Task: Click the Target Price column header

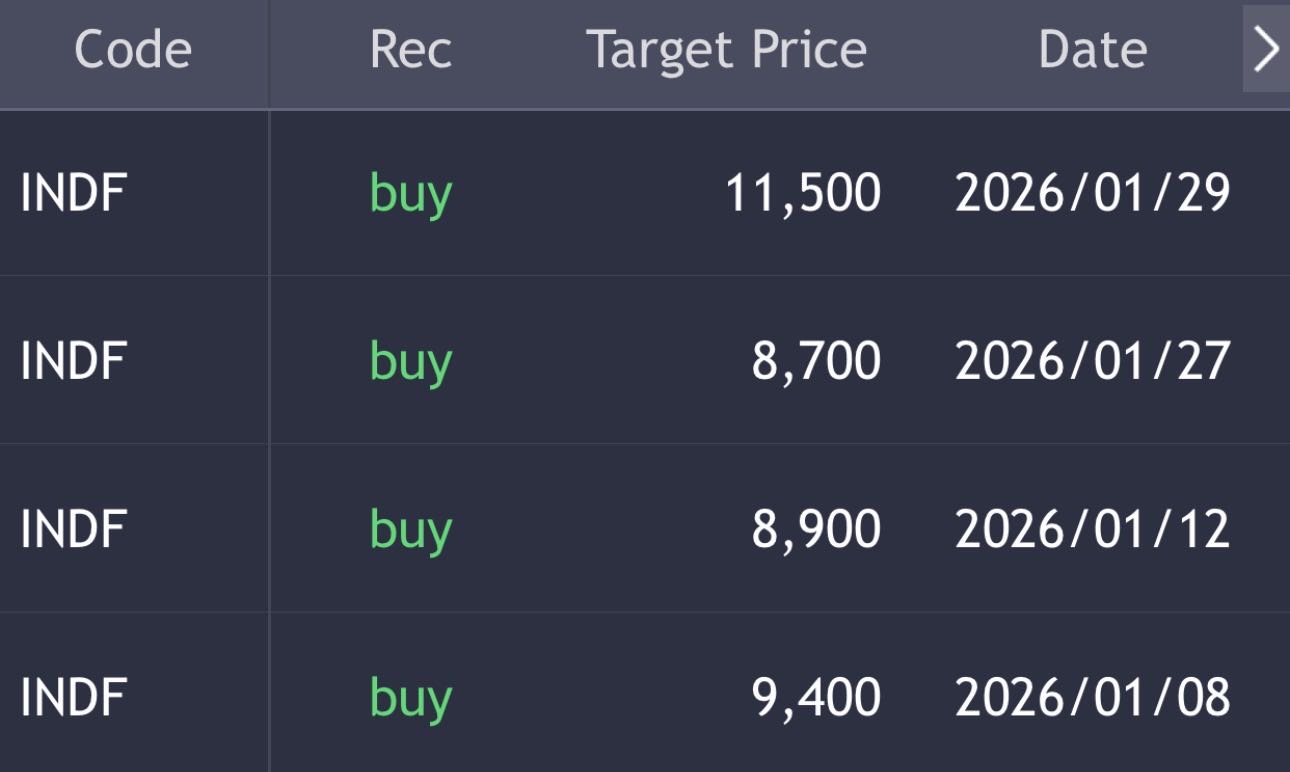Action: coord(726,49)
